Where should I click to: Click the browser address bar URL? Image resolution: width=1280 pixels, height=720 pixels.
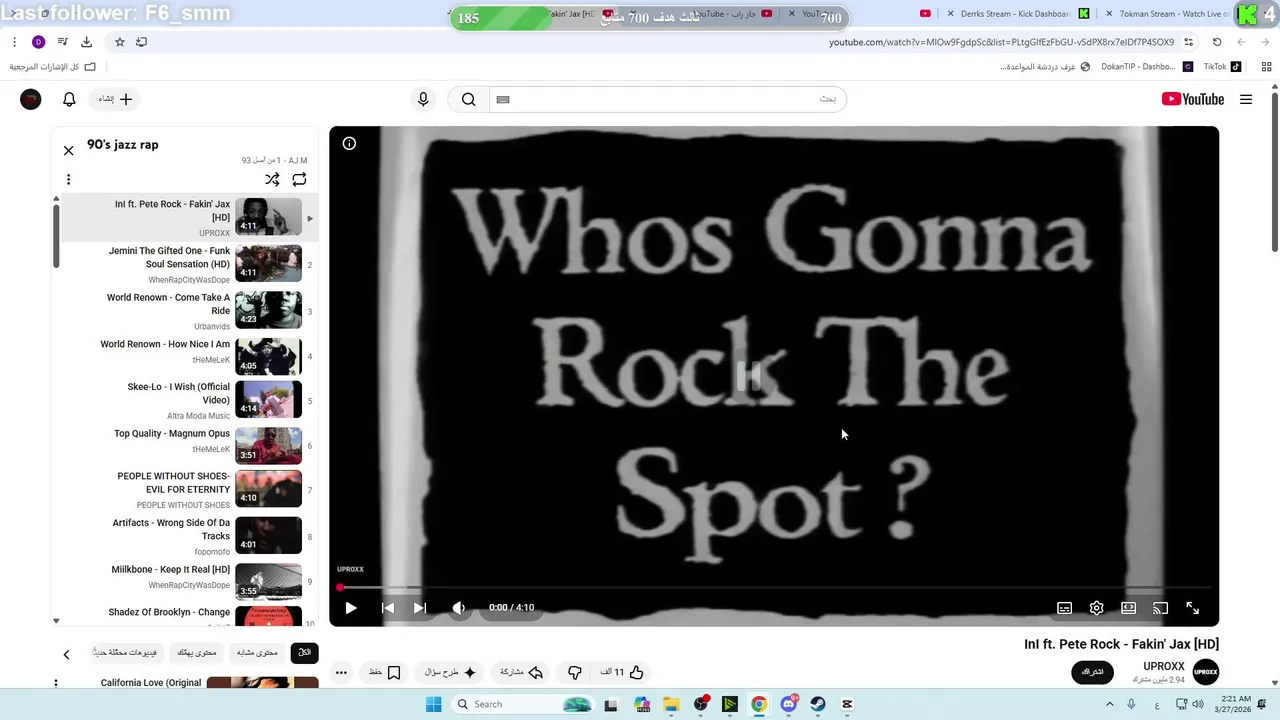pos(1001,42)
